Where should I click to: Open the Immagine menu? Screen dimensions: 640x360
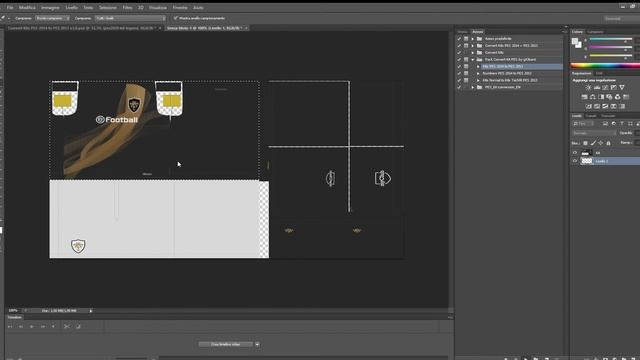point(50,7)
